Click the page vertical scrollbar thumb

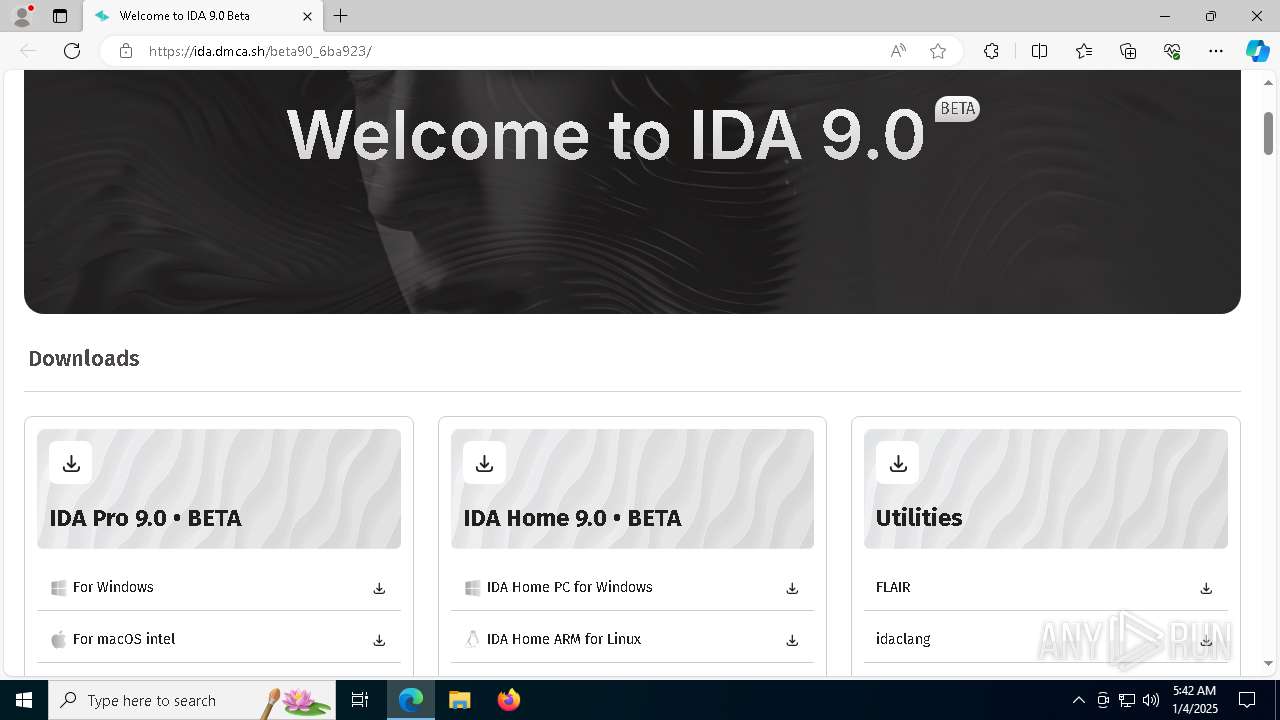1268,134
